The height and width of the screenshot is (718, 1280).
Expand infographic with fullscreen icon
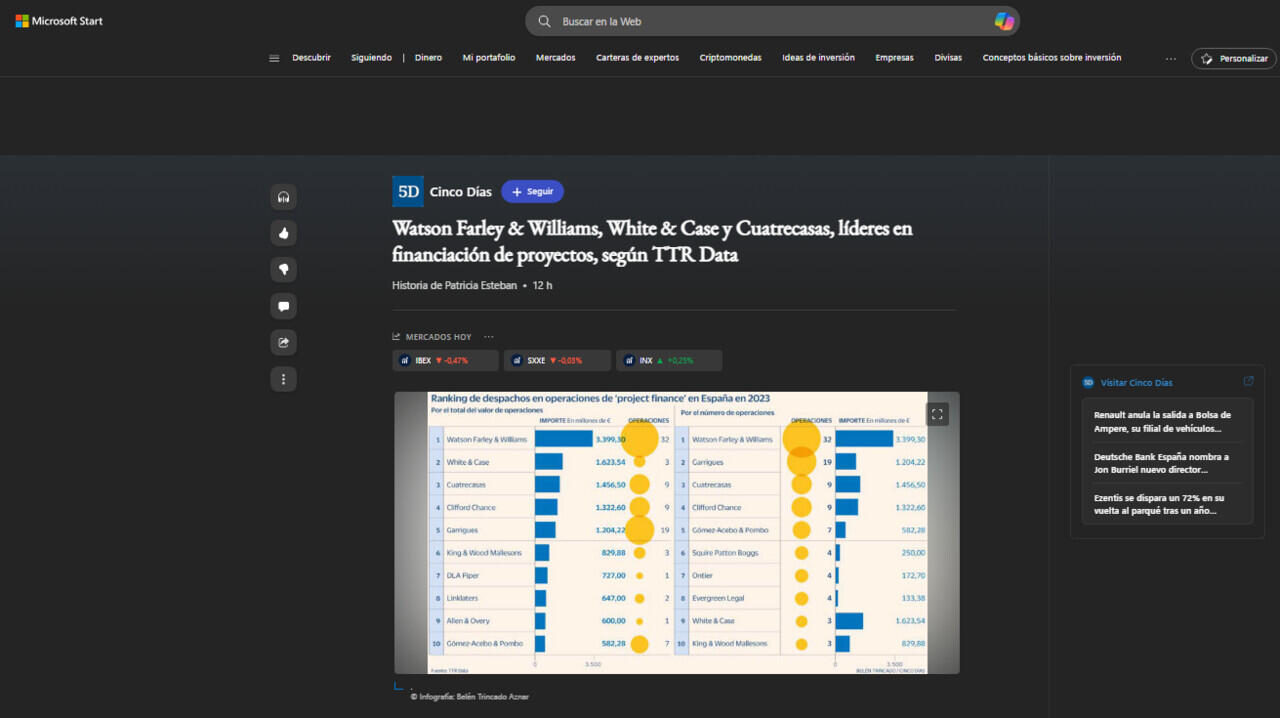coord(937,414)
